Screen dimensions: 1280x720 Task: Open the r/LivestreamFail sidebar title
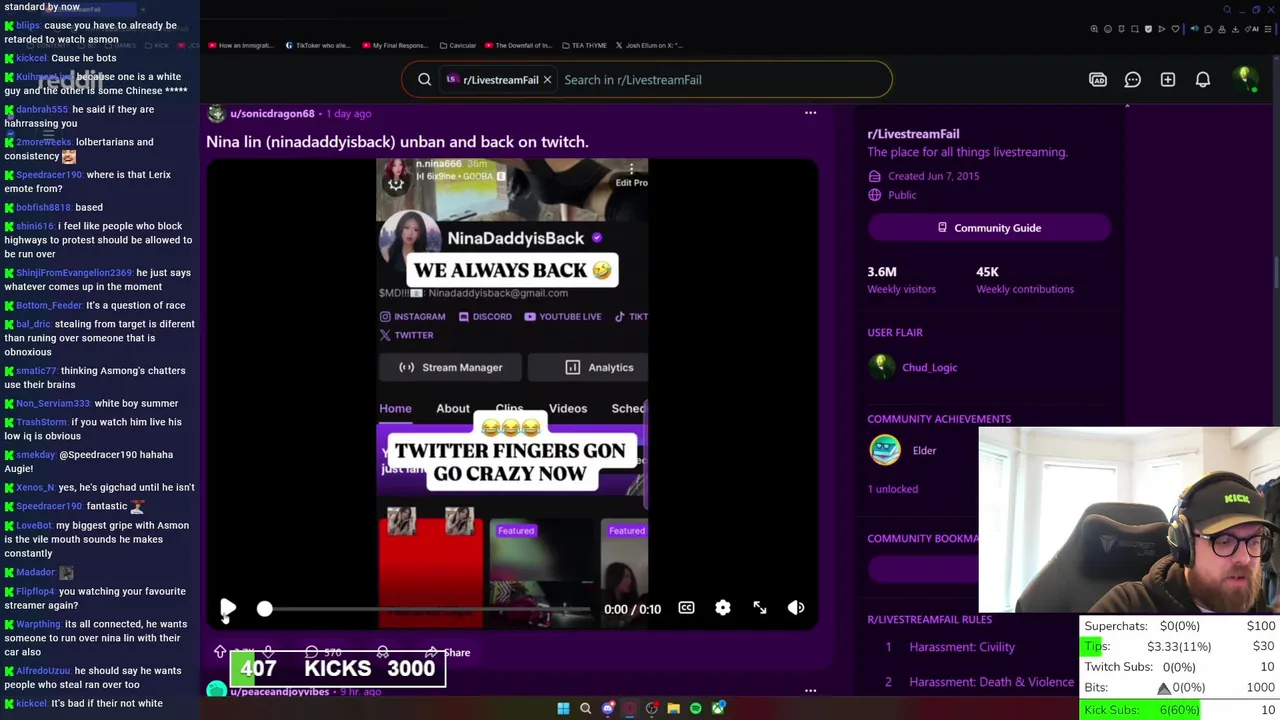[913, 134]
